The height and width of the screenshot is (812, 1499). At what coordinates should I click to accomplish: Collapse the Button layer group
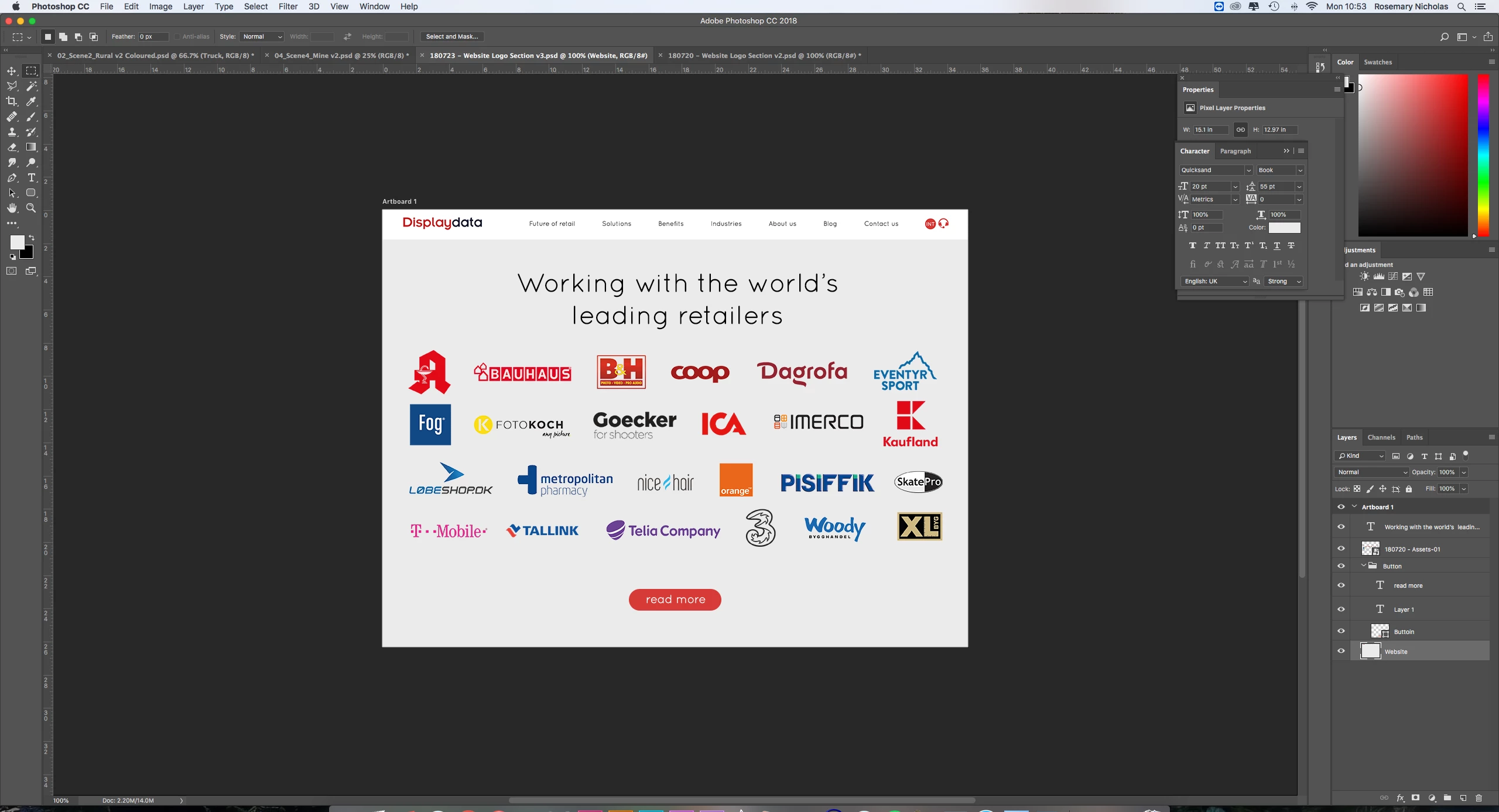point(1364,566)
